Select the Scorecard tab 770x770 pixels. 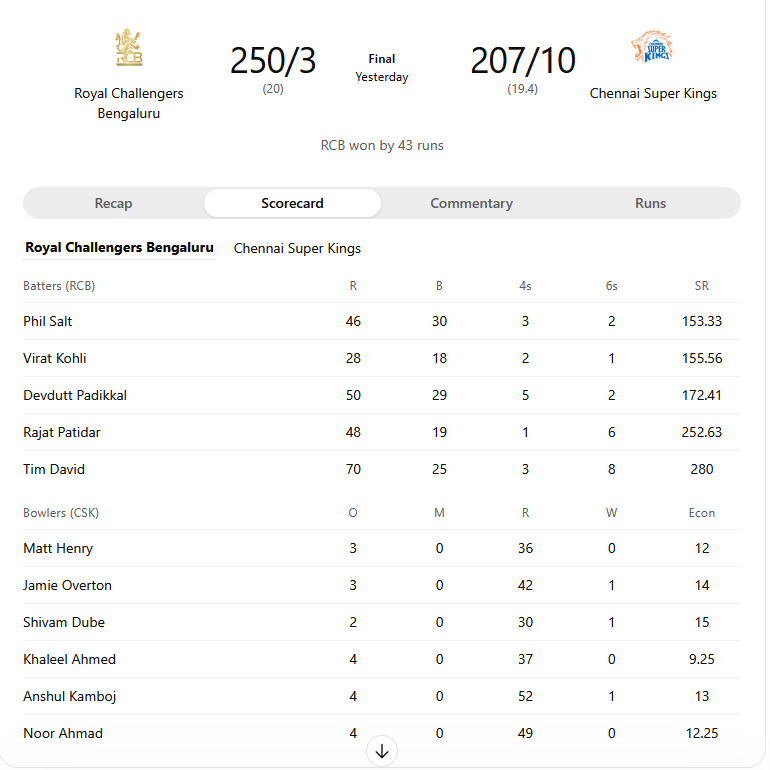292,203
